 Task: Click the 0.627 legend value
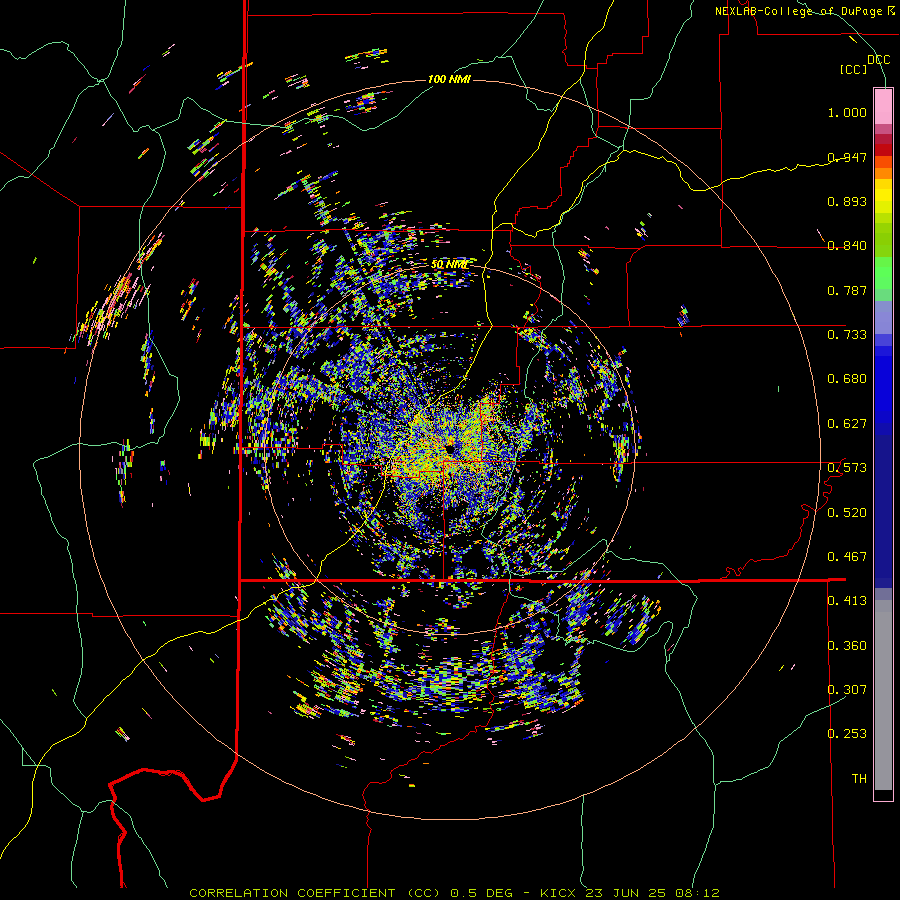point(847,424)
